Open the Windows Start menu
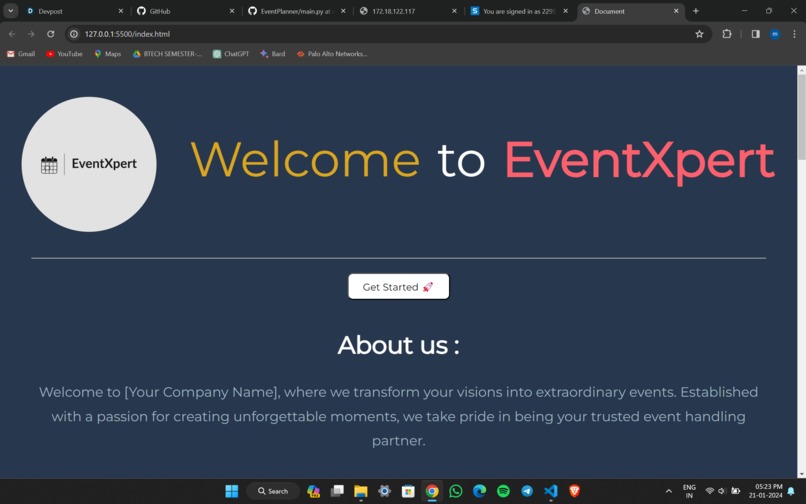Screen dimensions: 806x504 232,491
